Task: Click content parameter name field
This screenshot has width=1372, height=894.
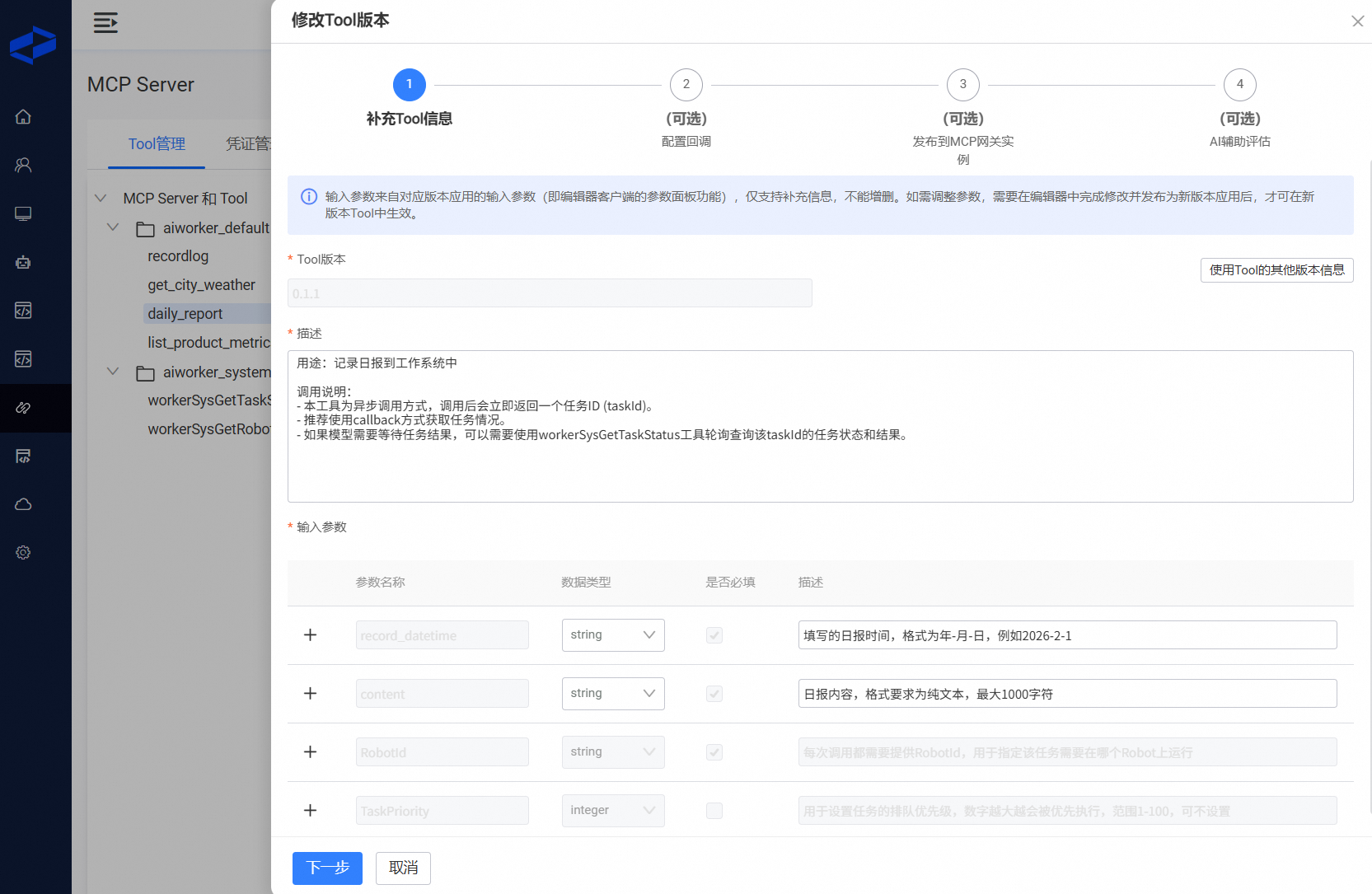Action: [x=443, y=694]
